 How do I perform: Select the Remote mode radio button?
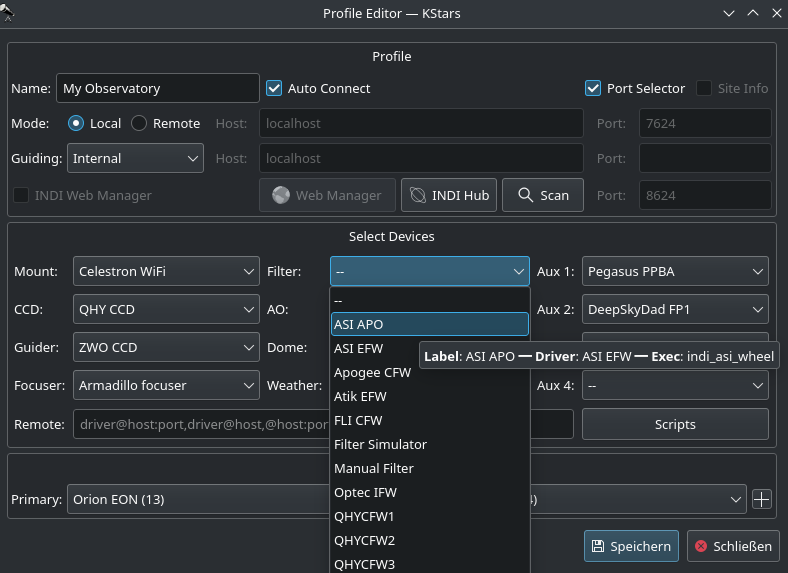click(x=139, y=123)
